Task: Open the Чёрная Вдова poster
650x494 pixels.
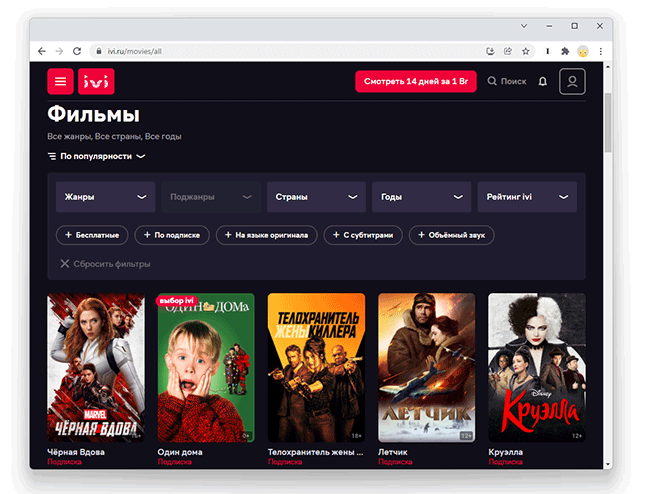Action: [96, 368]
